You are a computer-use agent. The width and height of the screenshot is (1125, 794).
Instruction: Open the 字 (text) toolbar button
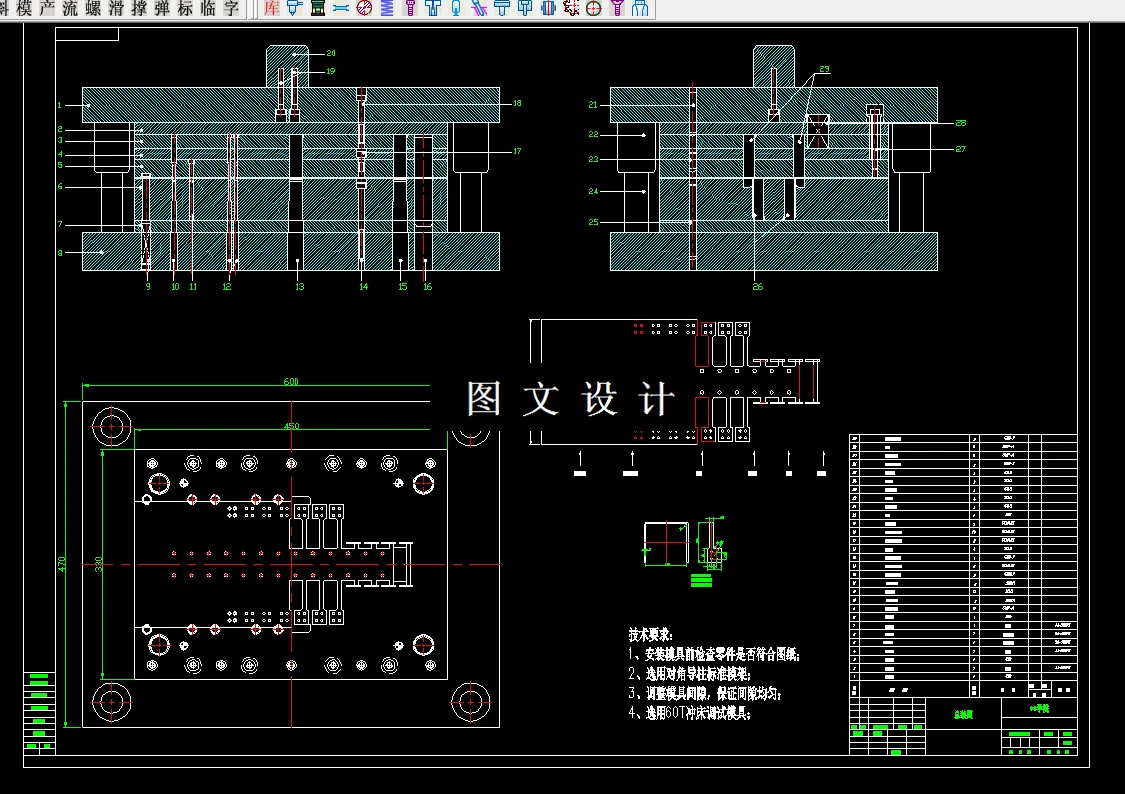[x=231, y=9]
